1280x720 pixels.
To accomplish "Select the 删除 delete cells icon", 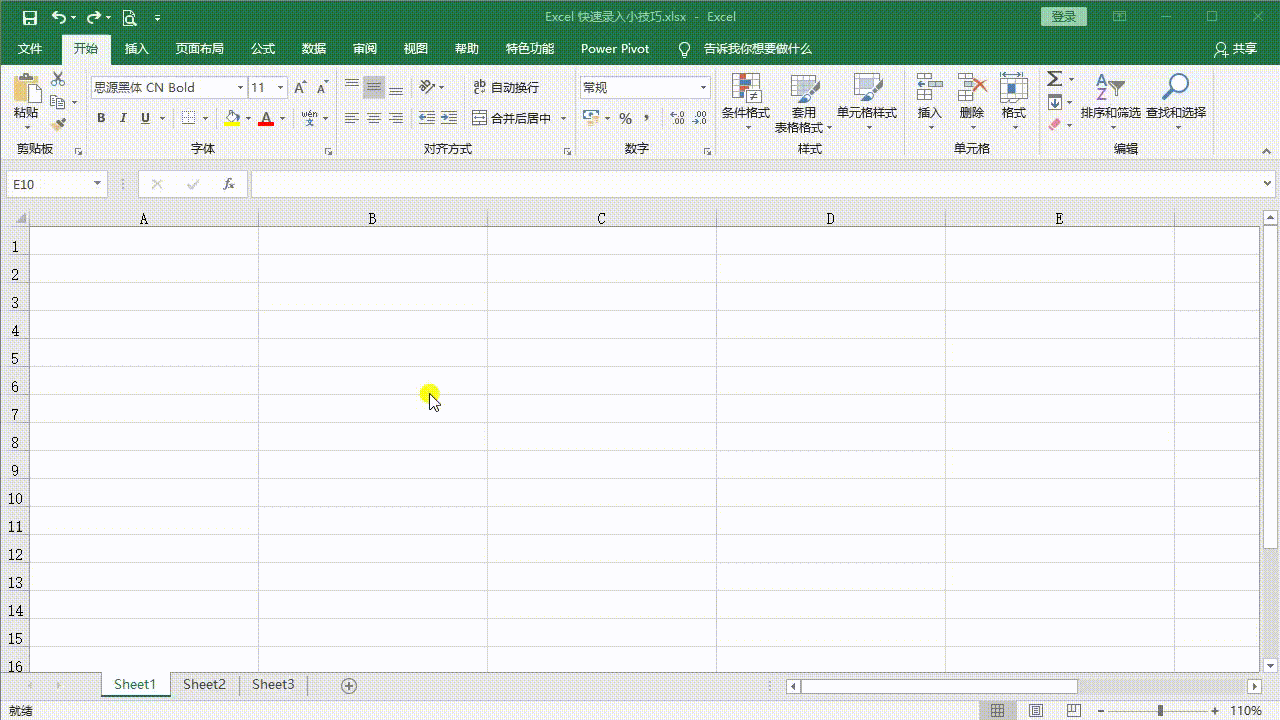I will (970, 95).
